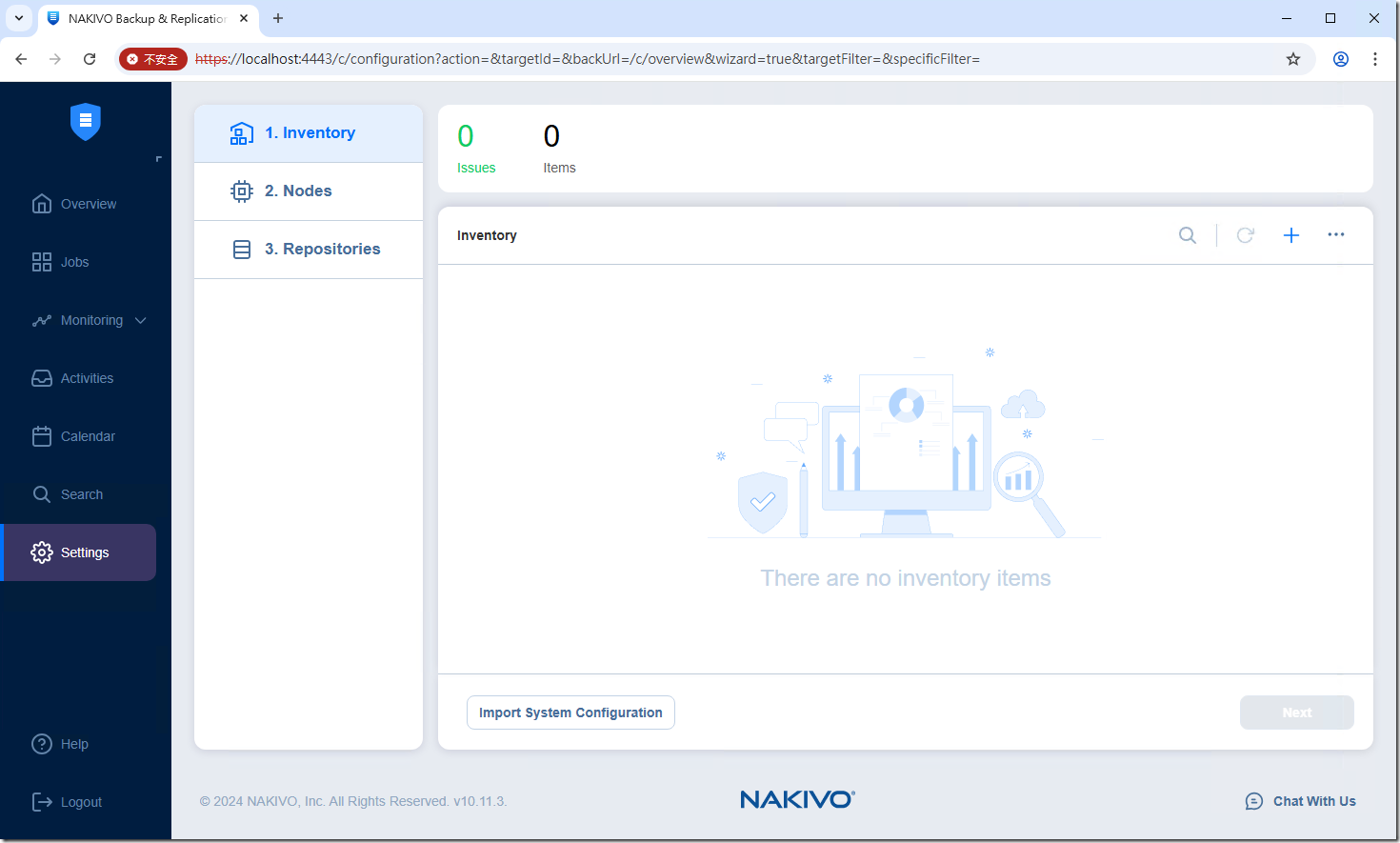This screenshot has width=1400, height=843.
Task: Click the Repositories storage icon
Action: (242, 250)
